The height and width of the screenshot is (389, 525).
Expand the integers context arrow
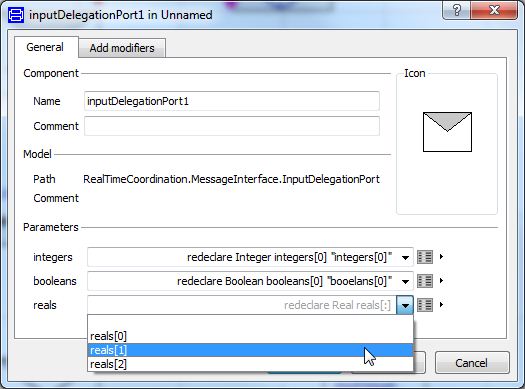coord(441,257)
